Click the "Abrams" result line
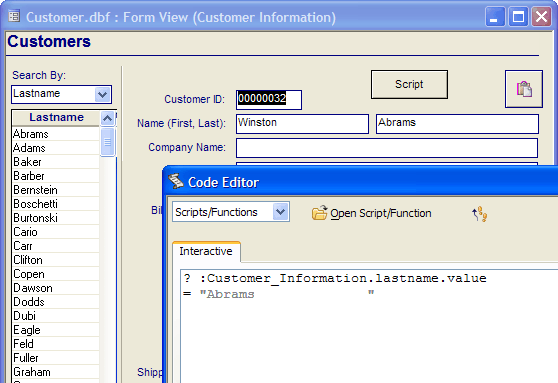Viewport: 558px width, 383px height. point(279,294)
